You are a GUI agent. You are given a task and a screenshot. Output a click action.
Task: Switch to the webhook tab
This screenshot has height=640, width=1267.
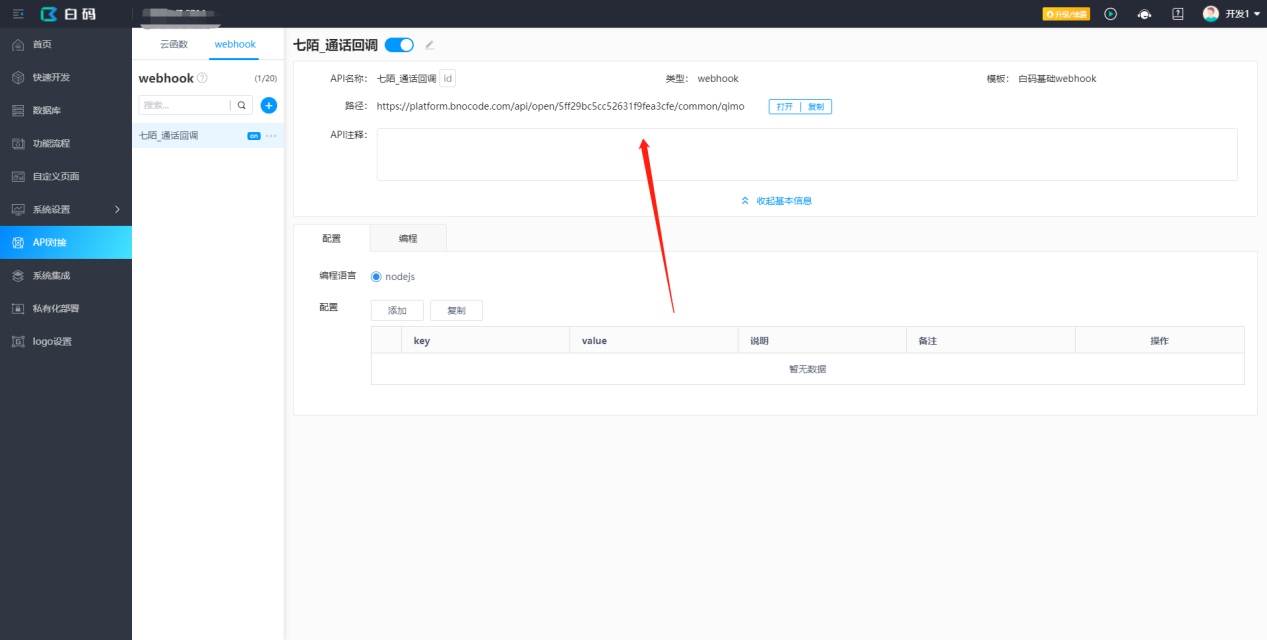(235, 45)
